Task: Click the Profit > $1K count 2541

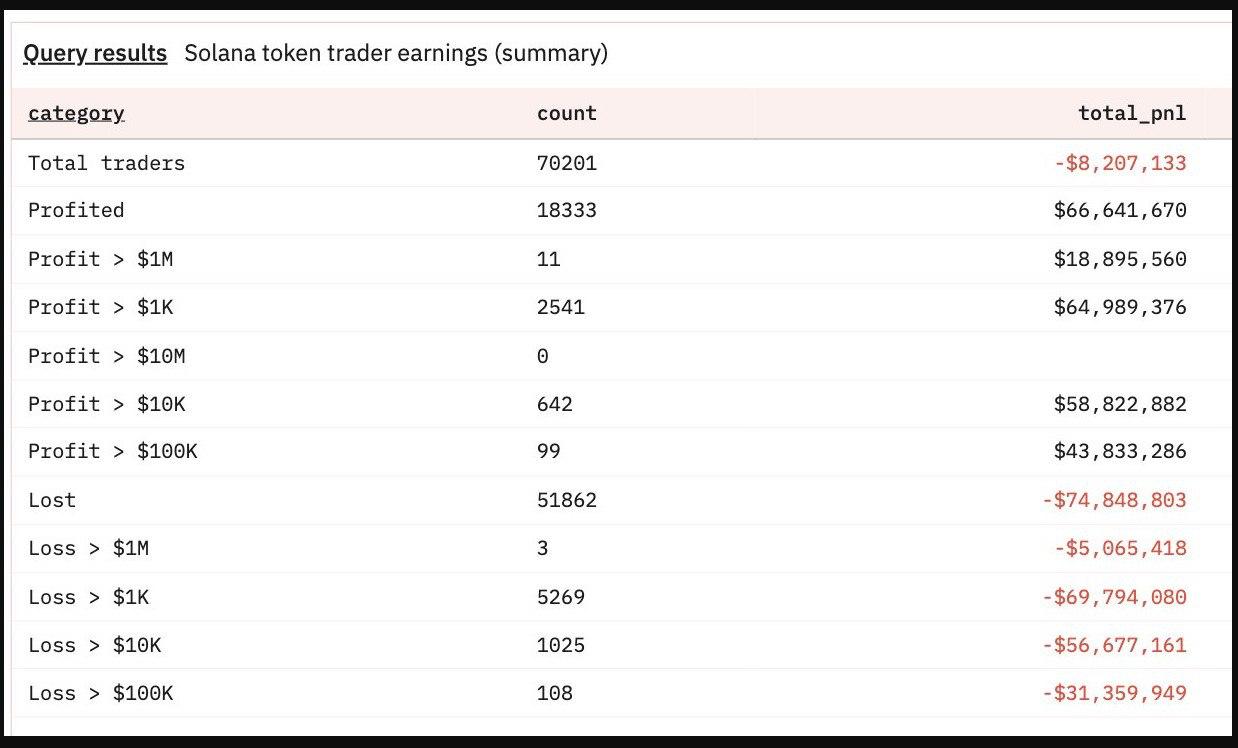Action: pos(561,307)
